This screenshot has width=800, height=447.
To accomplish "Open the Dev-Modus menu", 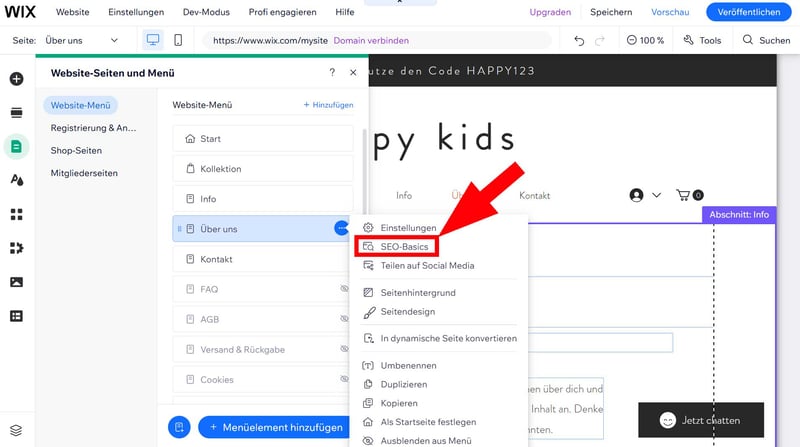I will (206, 12).
